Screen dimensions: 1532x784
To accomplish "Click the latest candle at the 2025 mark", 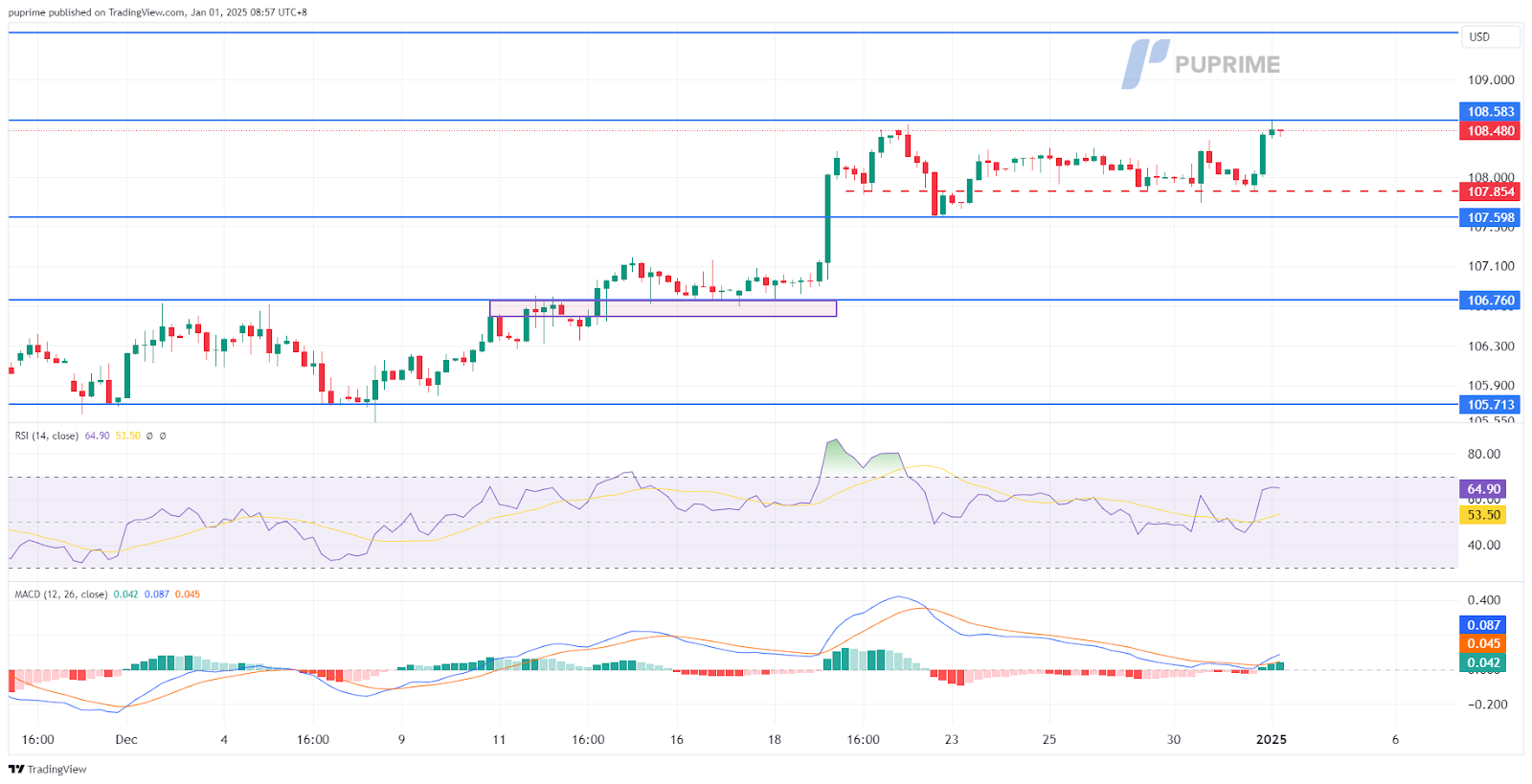I will click(x=1272, y=132).
